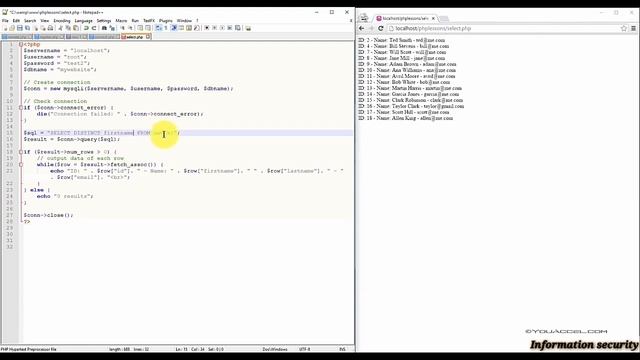This screenshot has height=360, width=640.
Task: Click the Chrome user profile icon
Action: pos(364,18)
